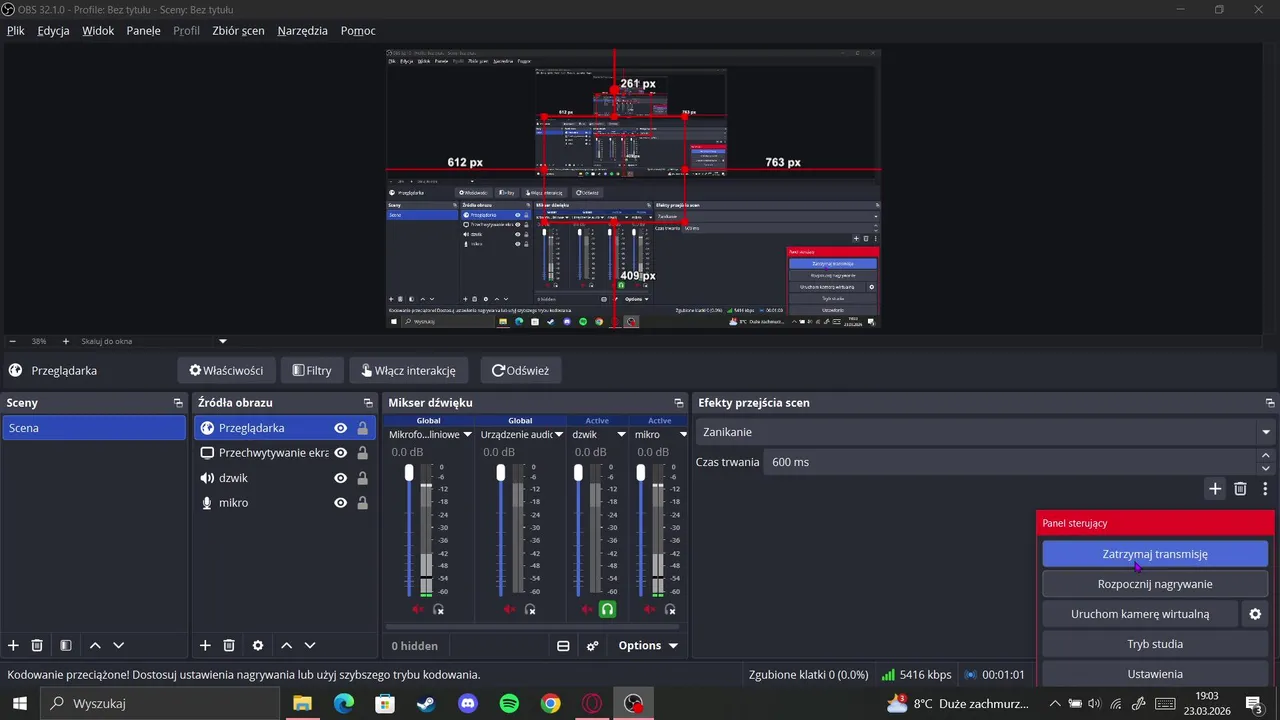Open scene filters icon in Sceny panel
Image resolution: width=1280 pixels, height=720 pixels.
65,646
